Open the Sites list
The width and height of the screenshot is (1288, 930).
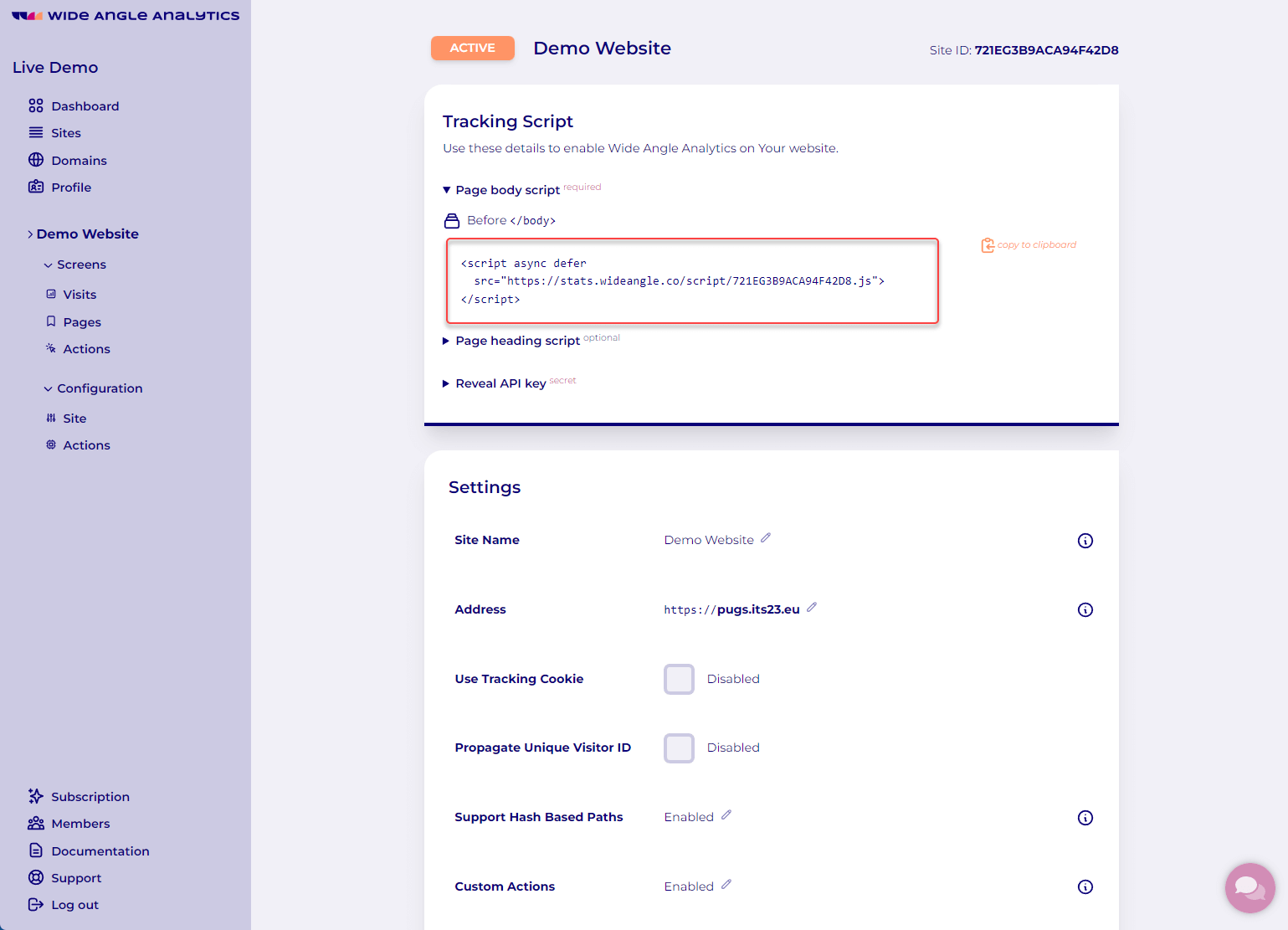65,133
